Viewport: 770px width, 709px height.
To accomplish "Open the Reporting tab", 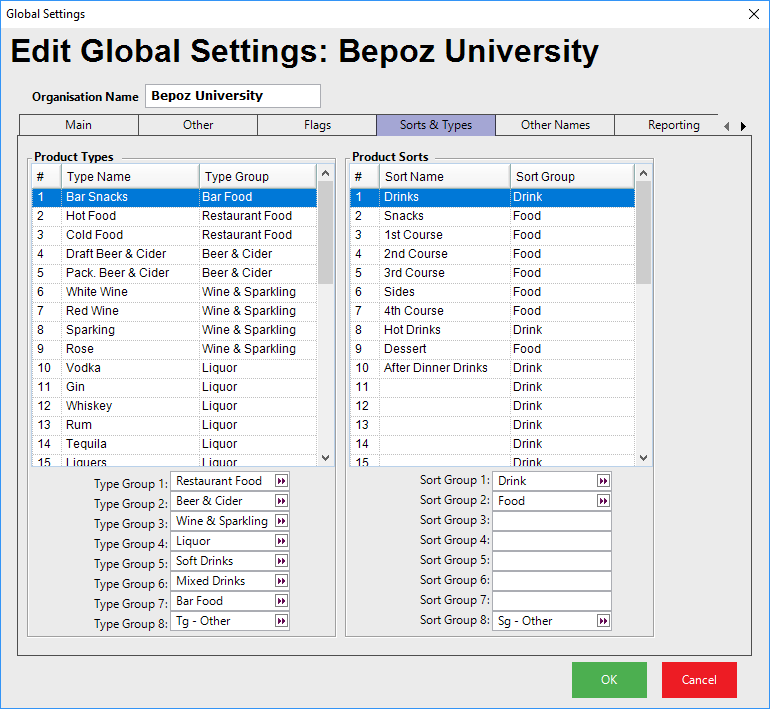I will [x=673, y=125].
